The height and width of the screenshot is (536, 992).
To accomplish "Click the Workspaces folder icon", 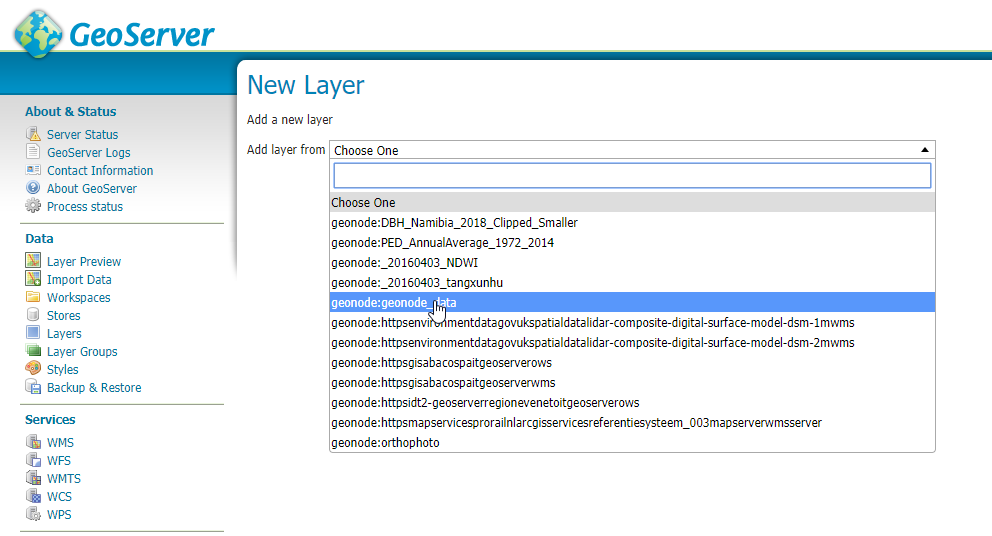I will [33, 297].
